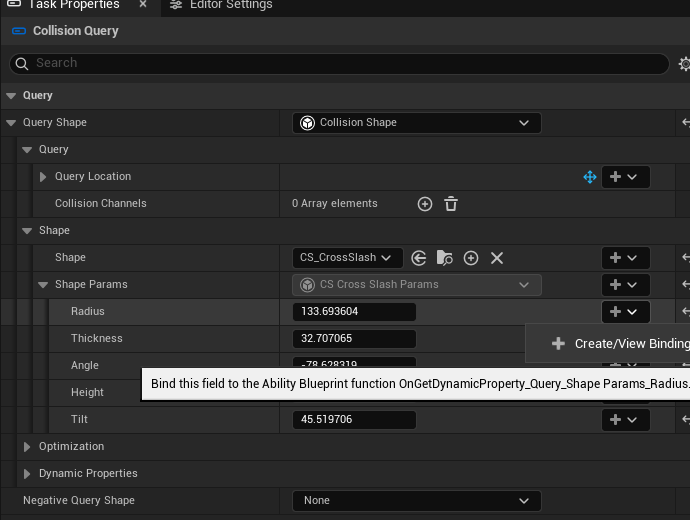This screenshot has width=690, height=520.
Task: Clear the Shape asset with X icon
Action: click(x=497, y=258)
